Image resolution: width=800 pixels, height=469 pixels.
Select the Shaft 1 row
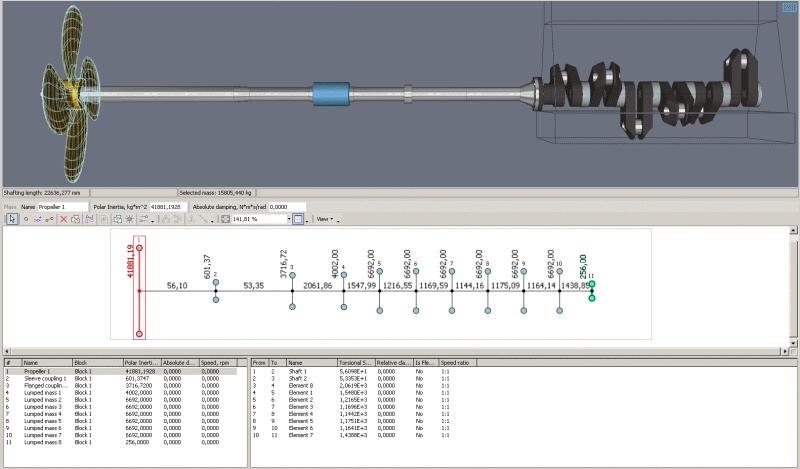pyautogui.click(x=298, y=371)
